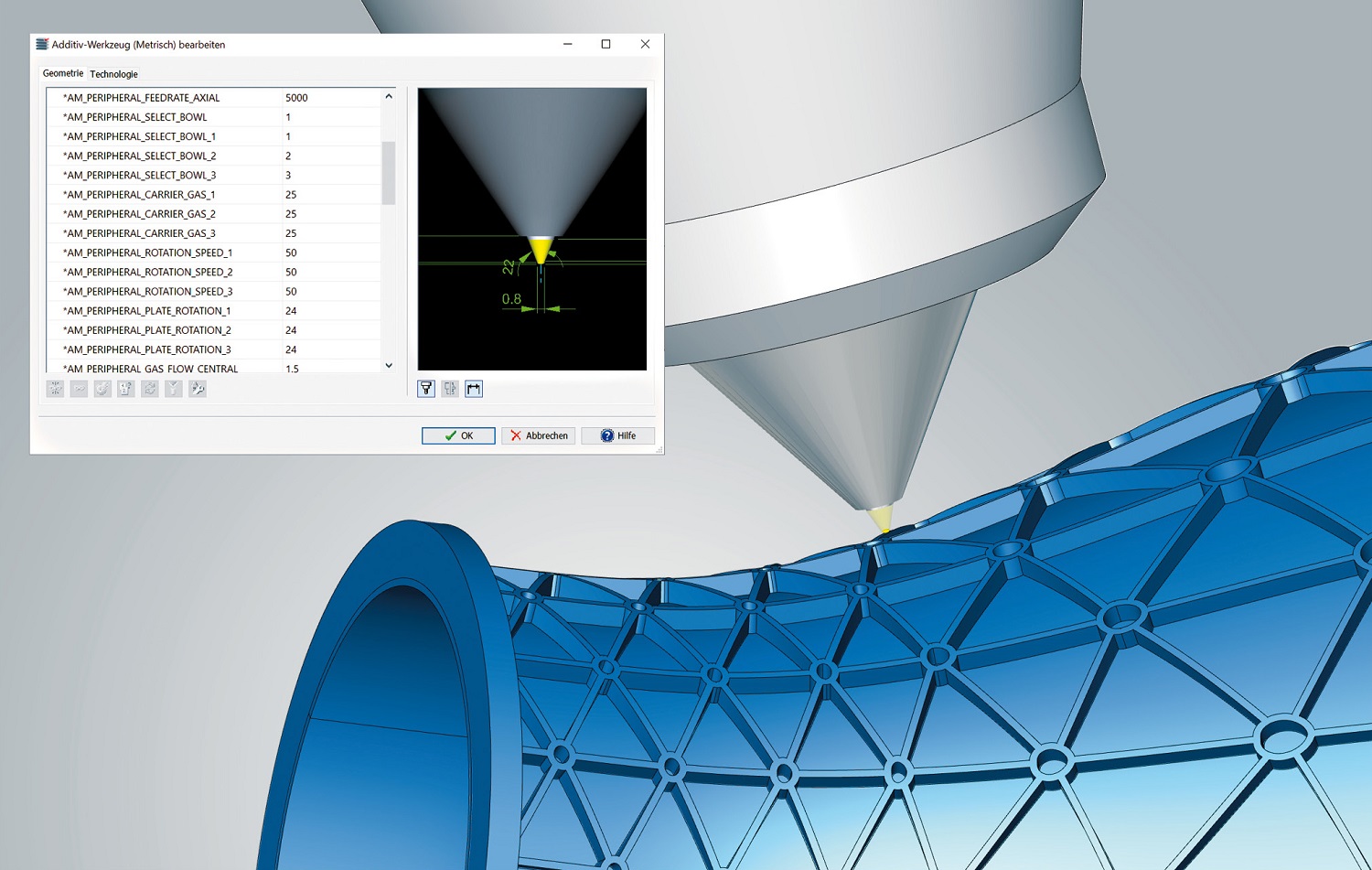
Task: Select the AM_PERIPHERAL_FEEDRATE_AXIAL value 5000
Action: [x=297, y=97]
